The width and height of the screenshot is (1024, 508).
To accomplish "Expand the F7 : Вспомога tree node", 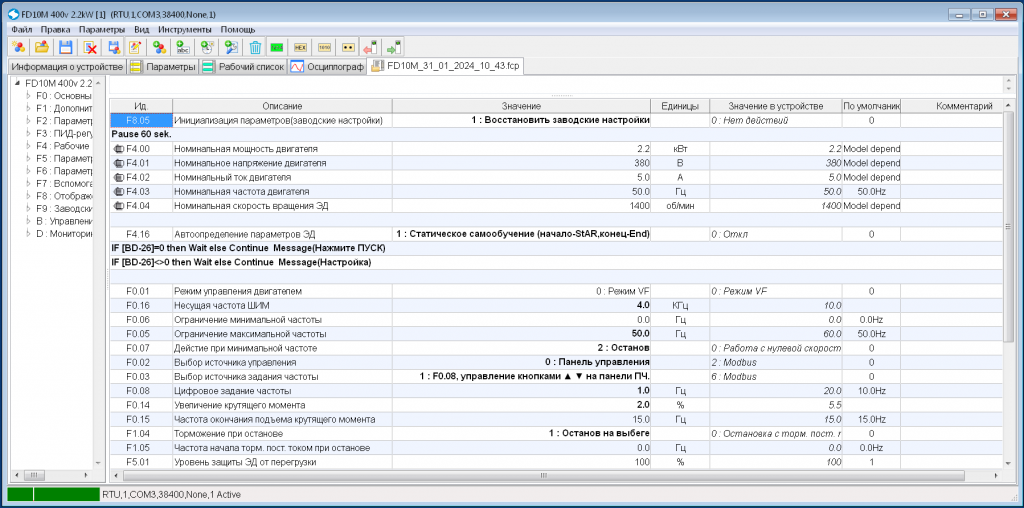I will (x=29, y=183).
